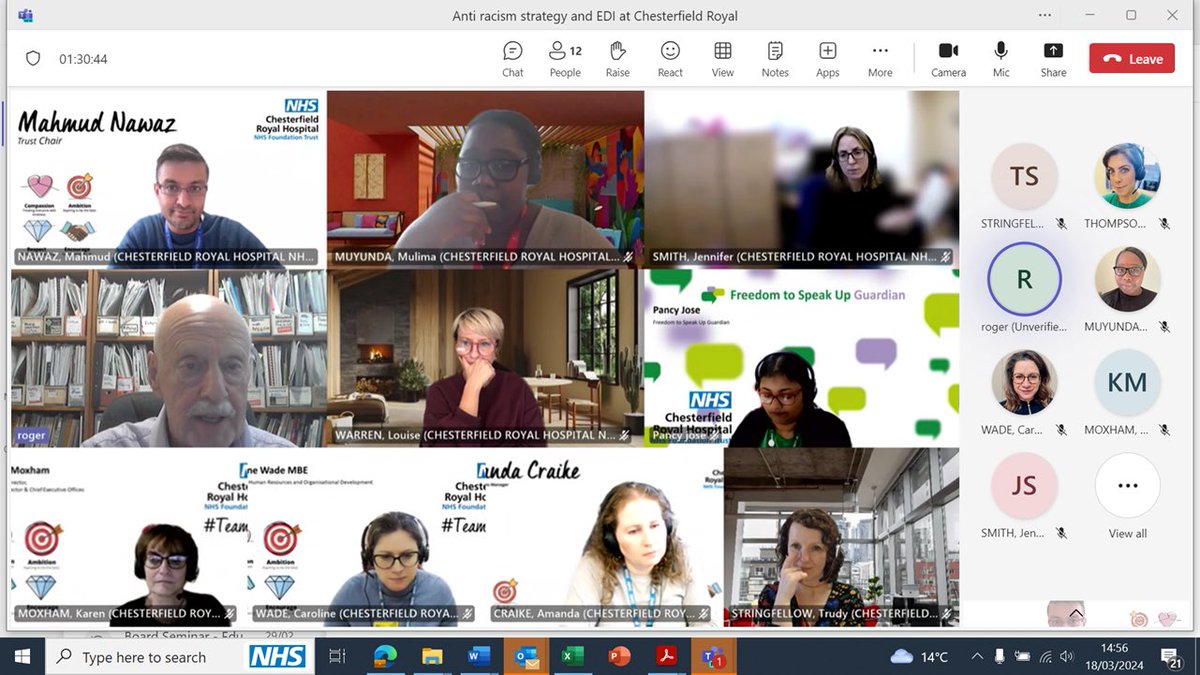Click Wade's sidebar avatar
Screen dimensions: 1200x675
1024,383
